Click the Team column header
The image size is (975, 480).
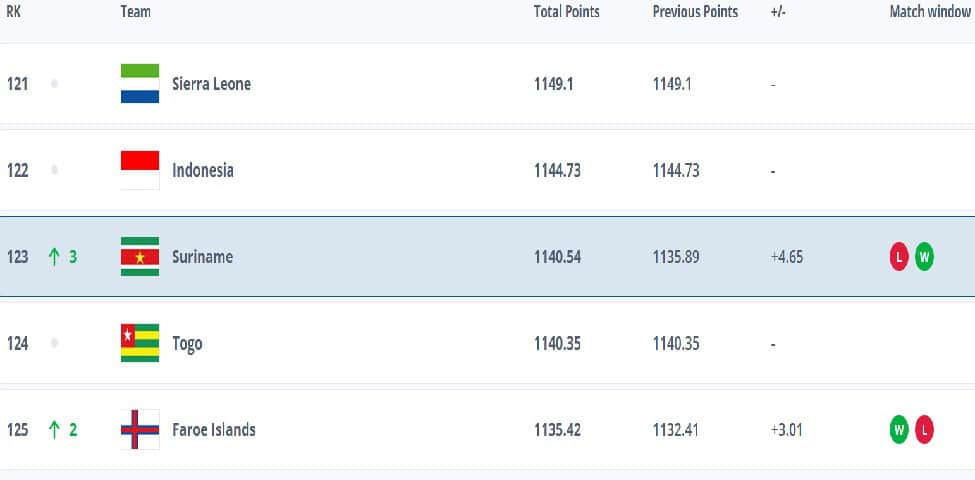135,12
